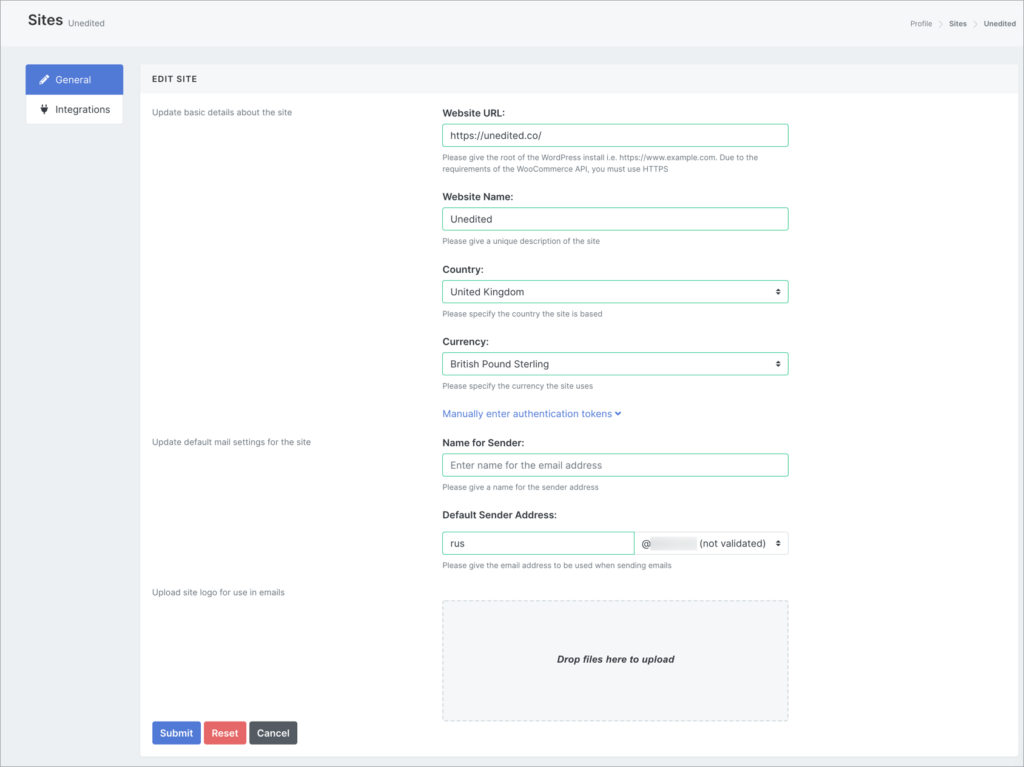Viewport: 1024px width, 767px height.
Task: Click the pencil icon beside General
Action: (44, 80)
